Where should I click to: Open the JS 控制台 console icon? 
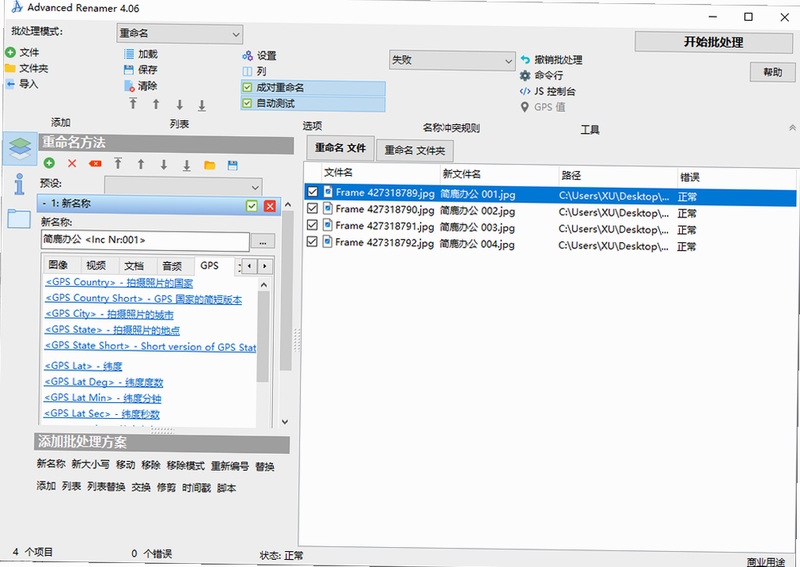(525, 91)
